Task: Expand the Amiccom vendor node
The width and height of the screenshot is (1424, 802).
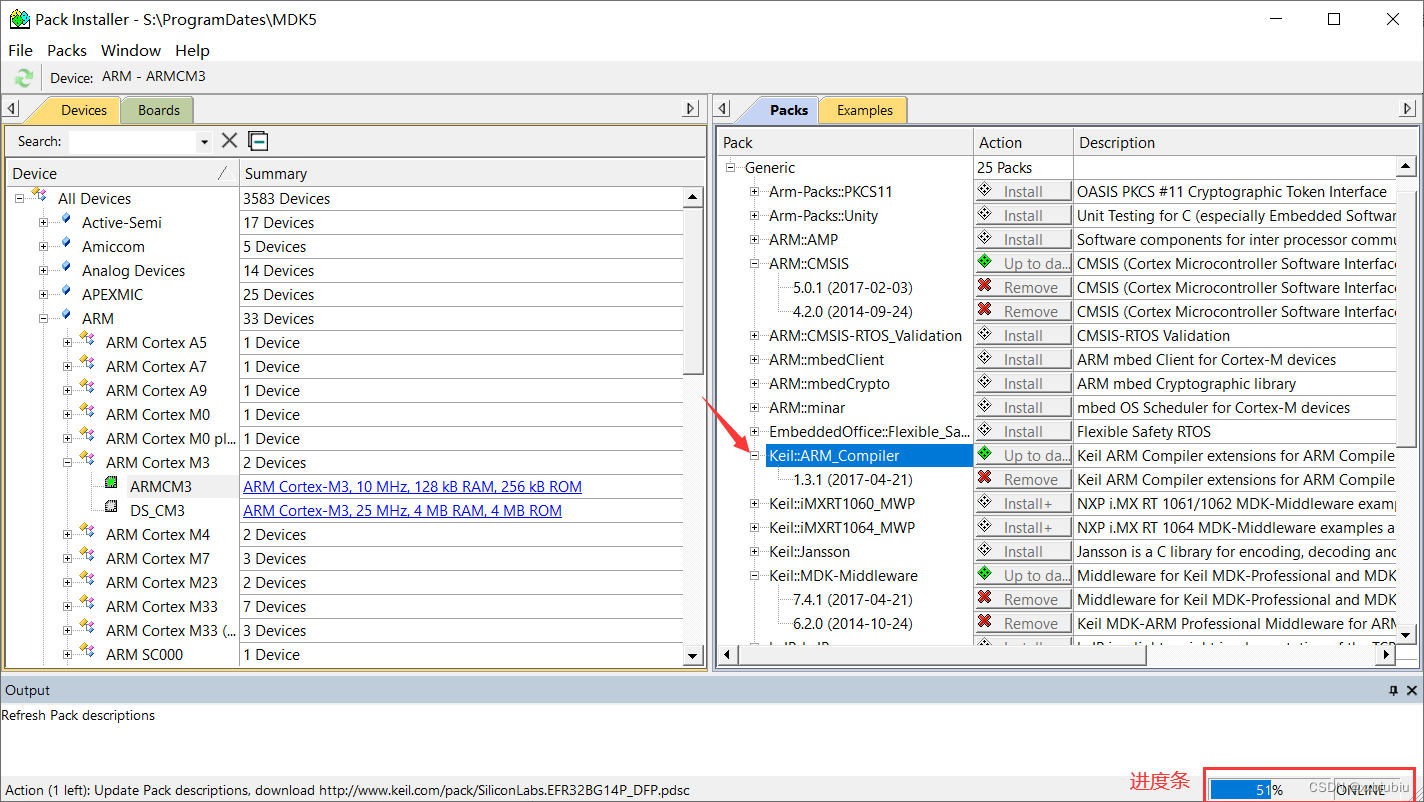Action: (44, 246)
